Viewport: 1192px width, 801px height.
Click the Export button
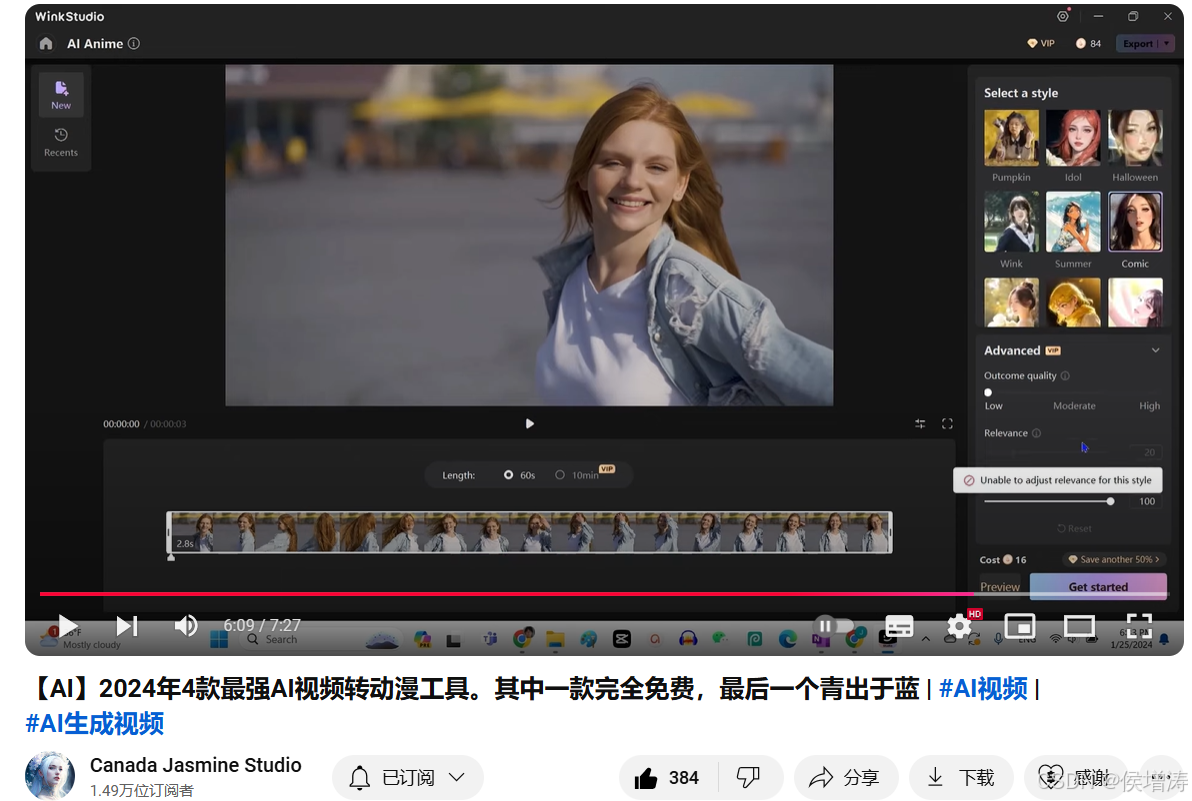(1137, 43)
